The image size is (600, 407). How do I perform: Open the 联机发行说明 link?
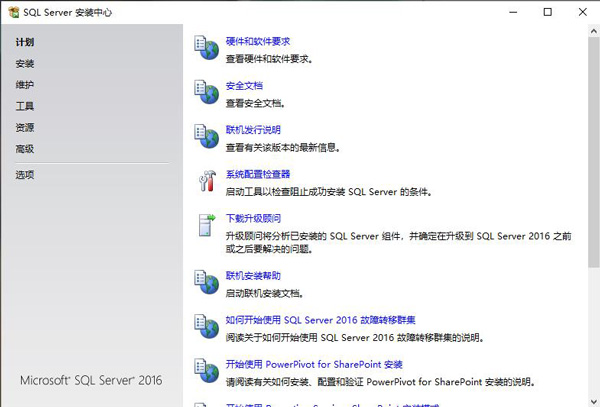click(253, 130)
